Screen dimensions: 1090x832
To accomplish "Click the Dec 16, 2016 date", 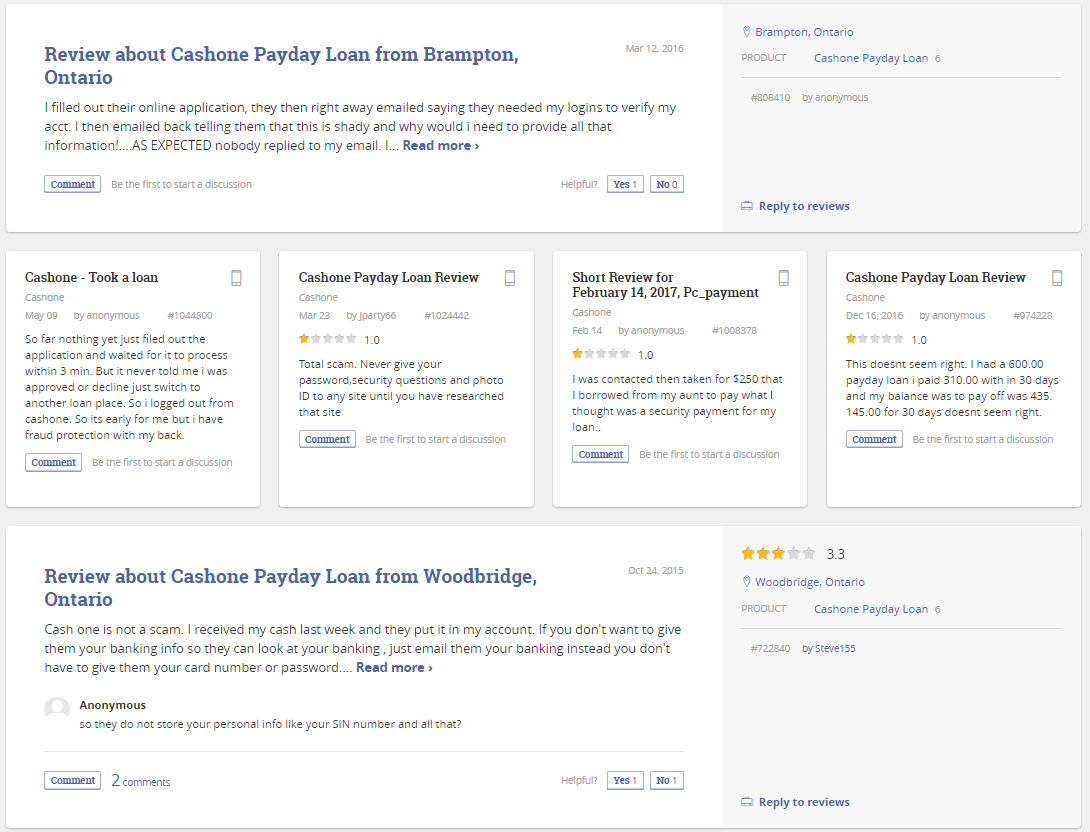I will 875,316.
